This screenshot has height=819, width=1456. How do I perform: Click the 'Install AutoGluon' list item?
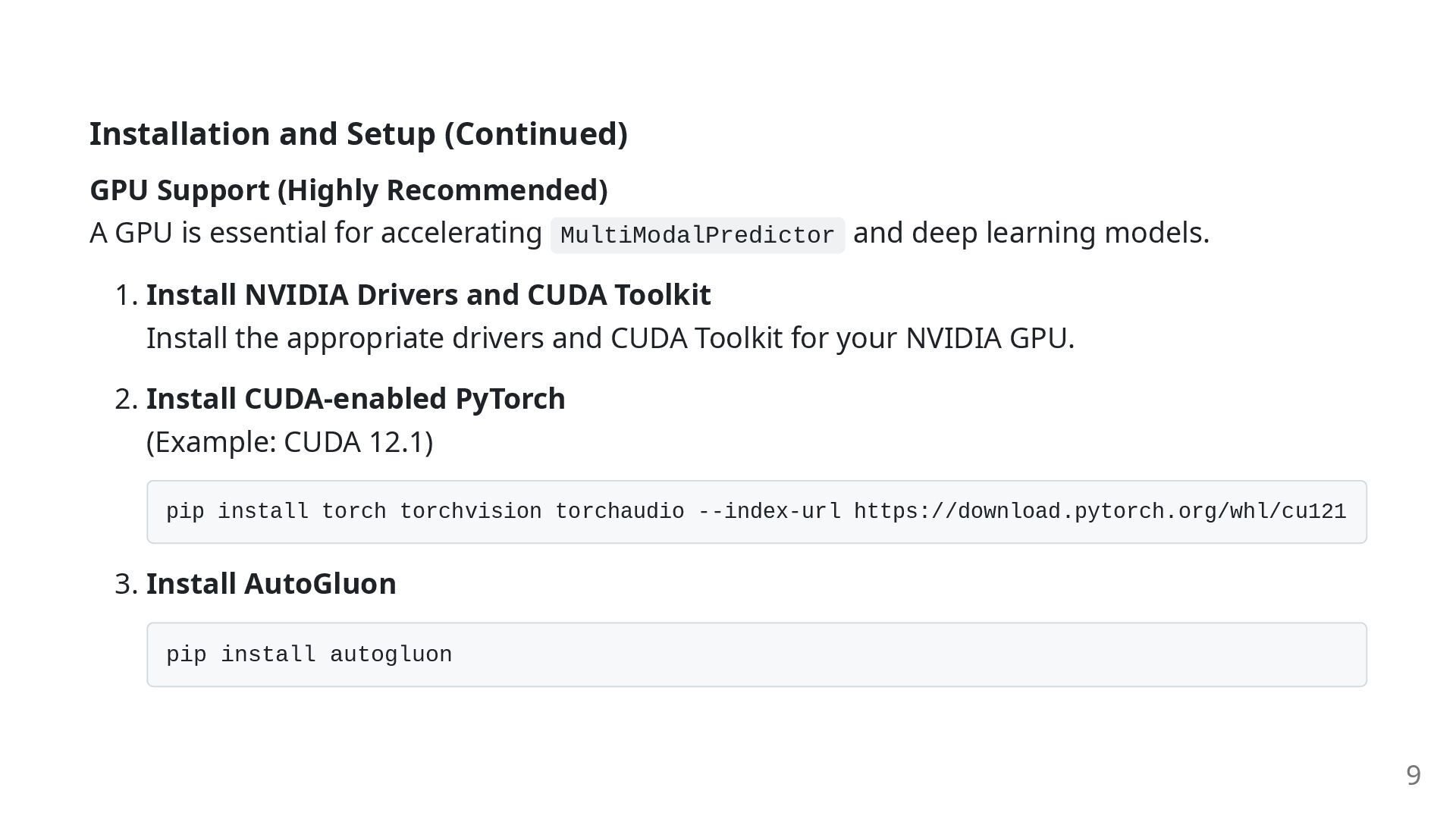(x=271, y=584)
